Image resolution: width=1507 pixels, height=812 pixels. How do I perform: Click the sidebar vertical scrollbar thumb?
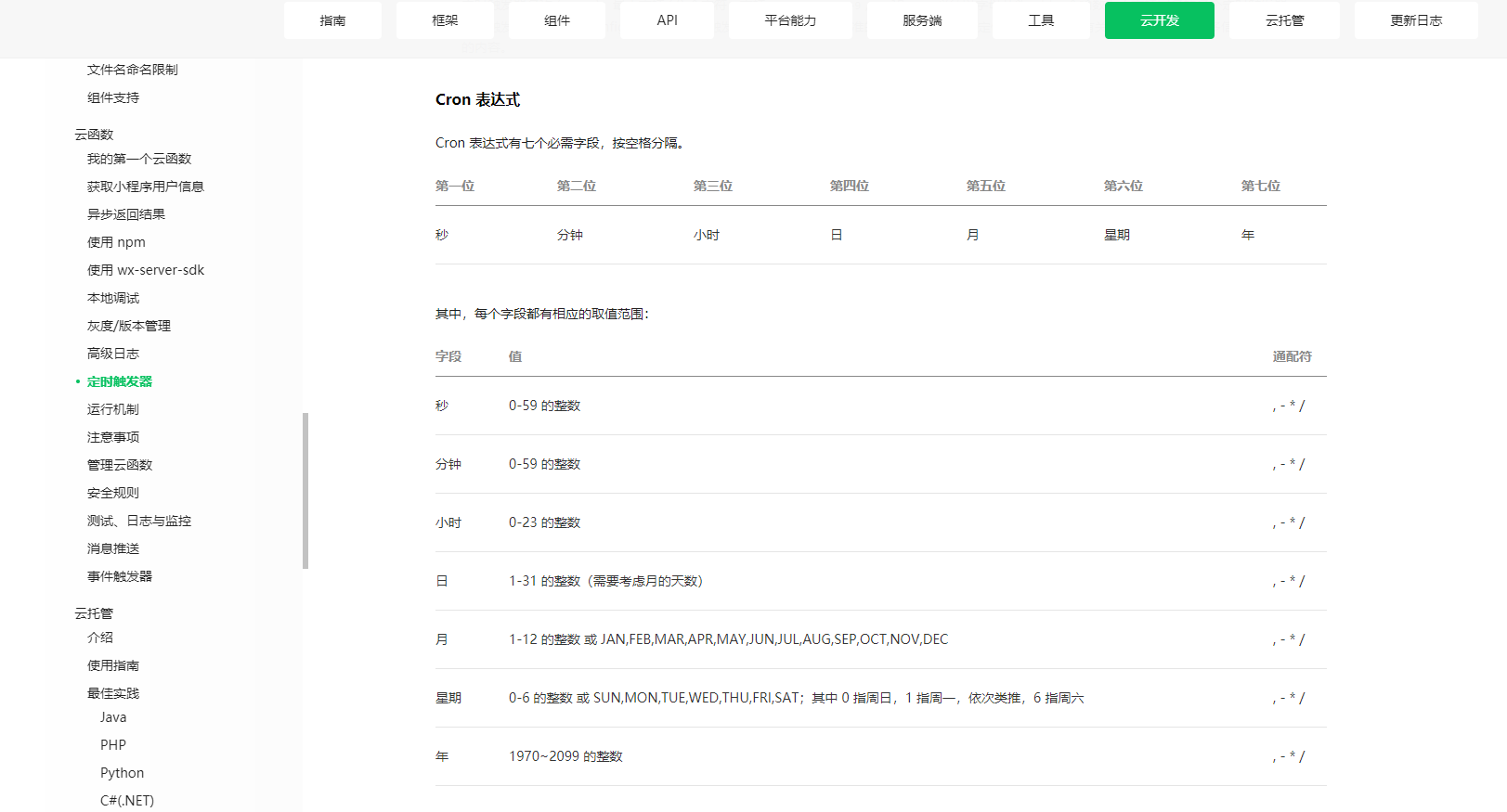point(305,490)
